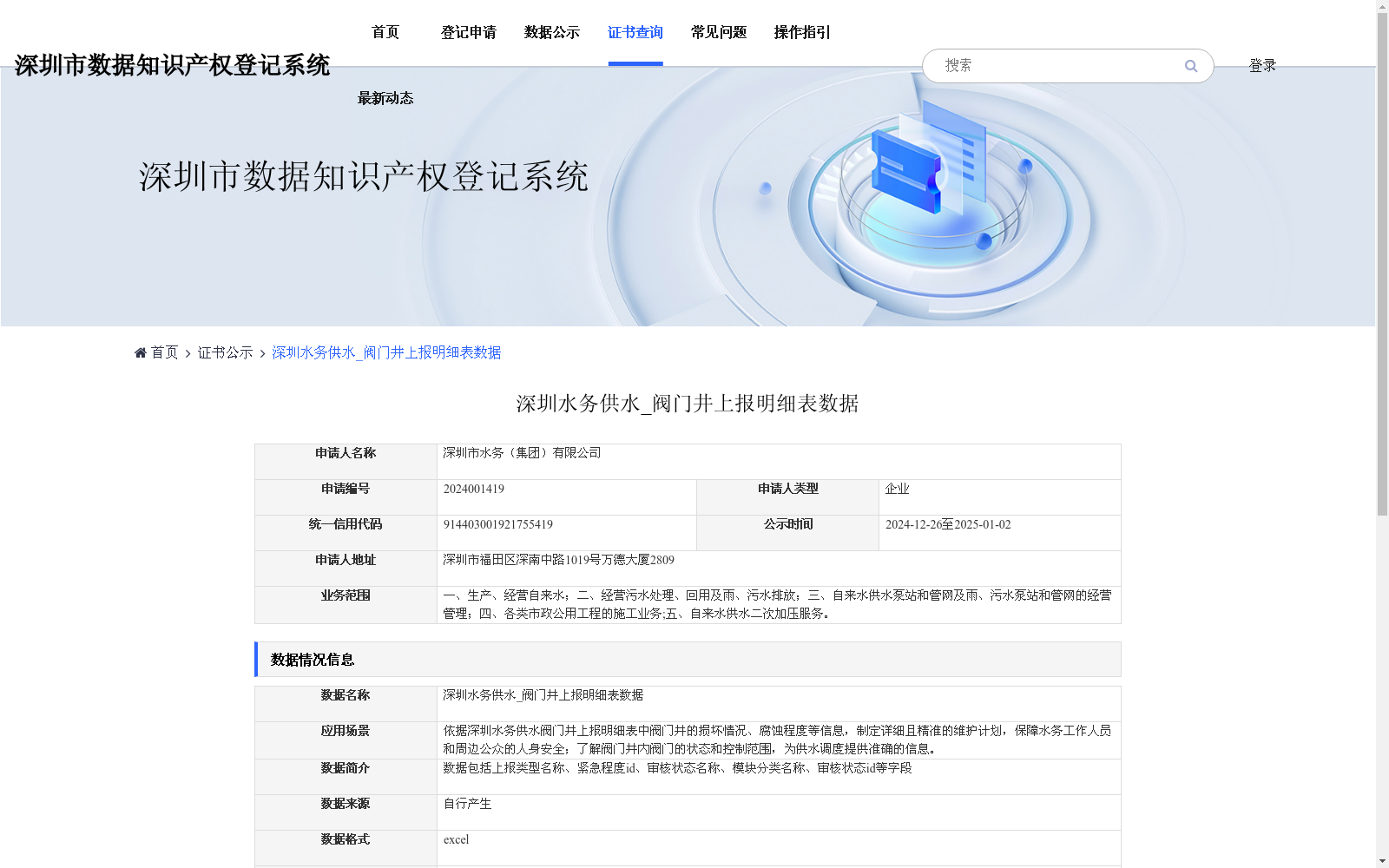Open the 最新动态 menu item

pyautogui.click(x=385, y=98)
